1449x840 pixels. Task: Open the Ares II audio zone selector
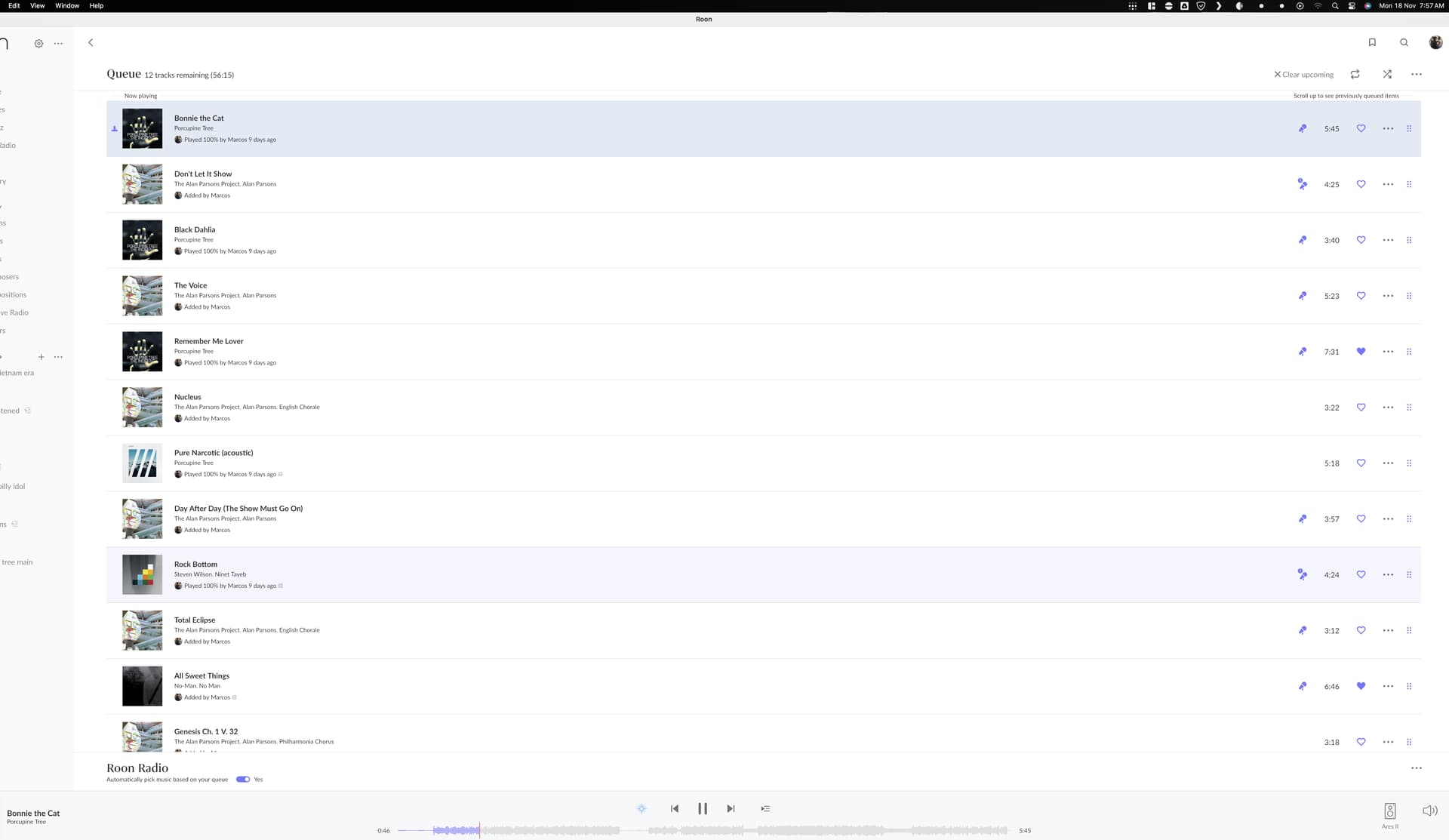pyautogui.click(x=1390, y=815)
